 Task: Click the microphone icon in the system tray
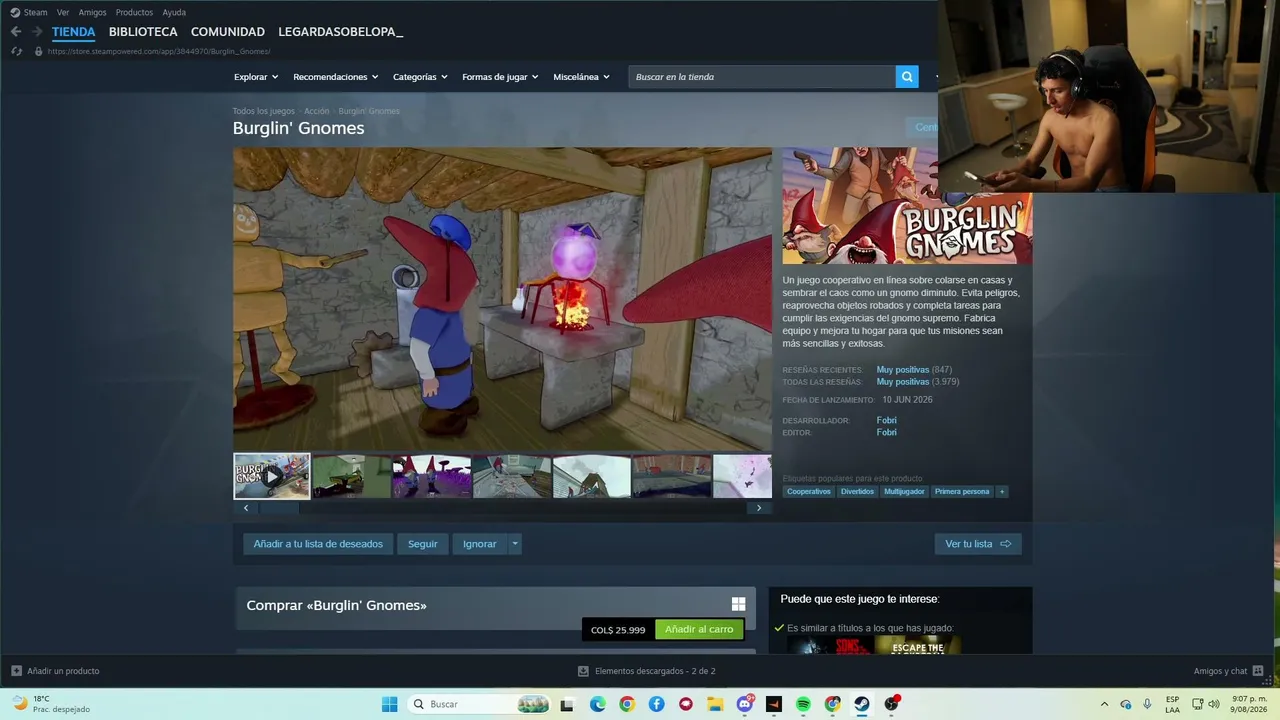pyautogui.click(x=1147, y=704)
